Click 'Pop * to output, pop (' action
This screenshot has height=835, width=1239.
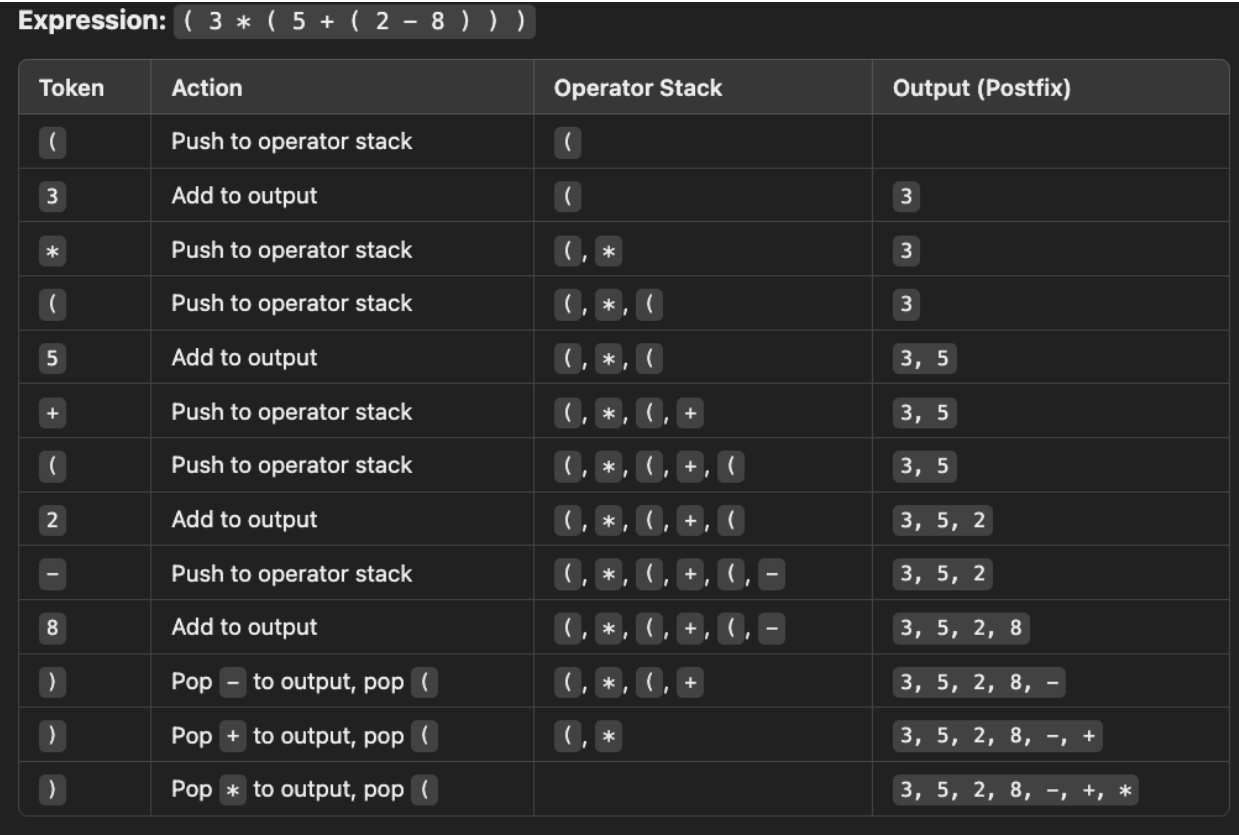[306, 790]
